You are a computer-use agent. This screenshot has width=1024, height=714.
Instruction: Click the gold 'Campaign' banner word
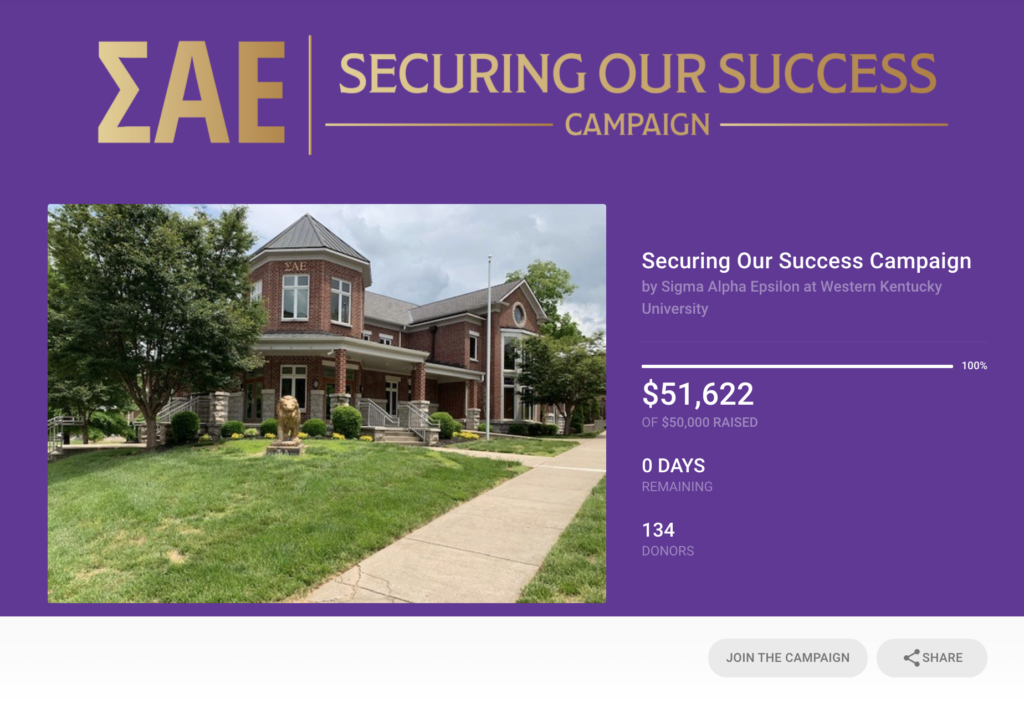tap(637, 125)
